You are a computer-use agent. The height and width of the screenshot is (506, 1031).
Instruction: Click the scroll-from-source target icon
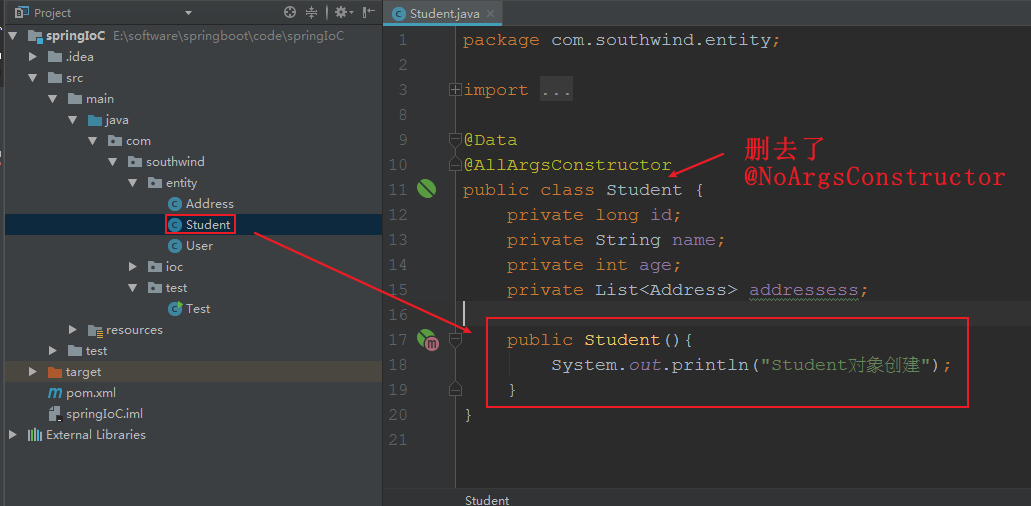click(x=290, y=12)
